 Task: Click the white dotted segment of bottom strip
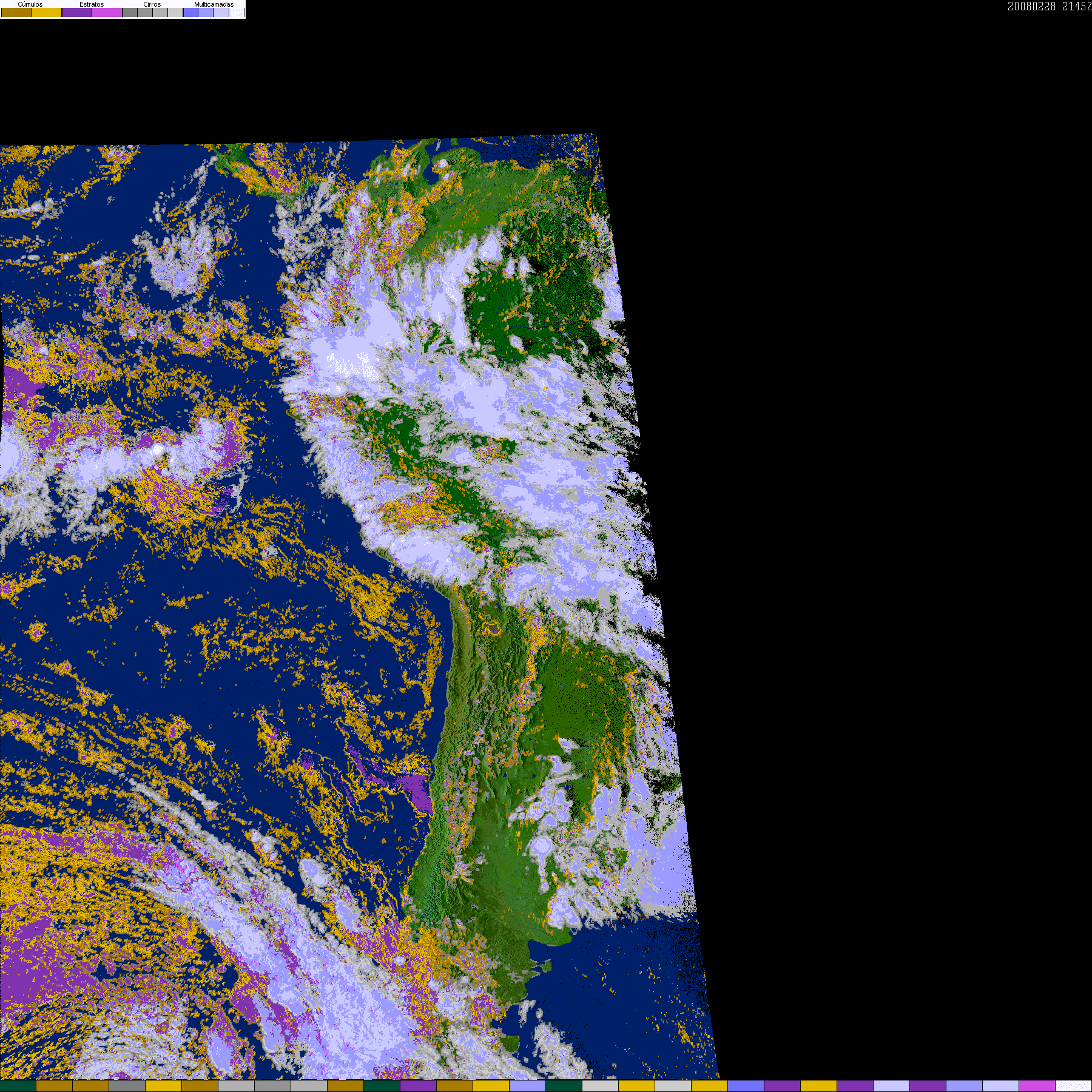pyautogui.click(x=1073, y=1086)
